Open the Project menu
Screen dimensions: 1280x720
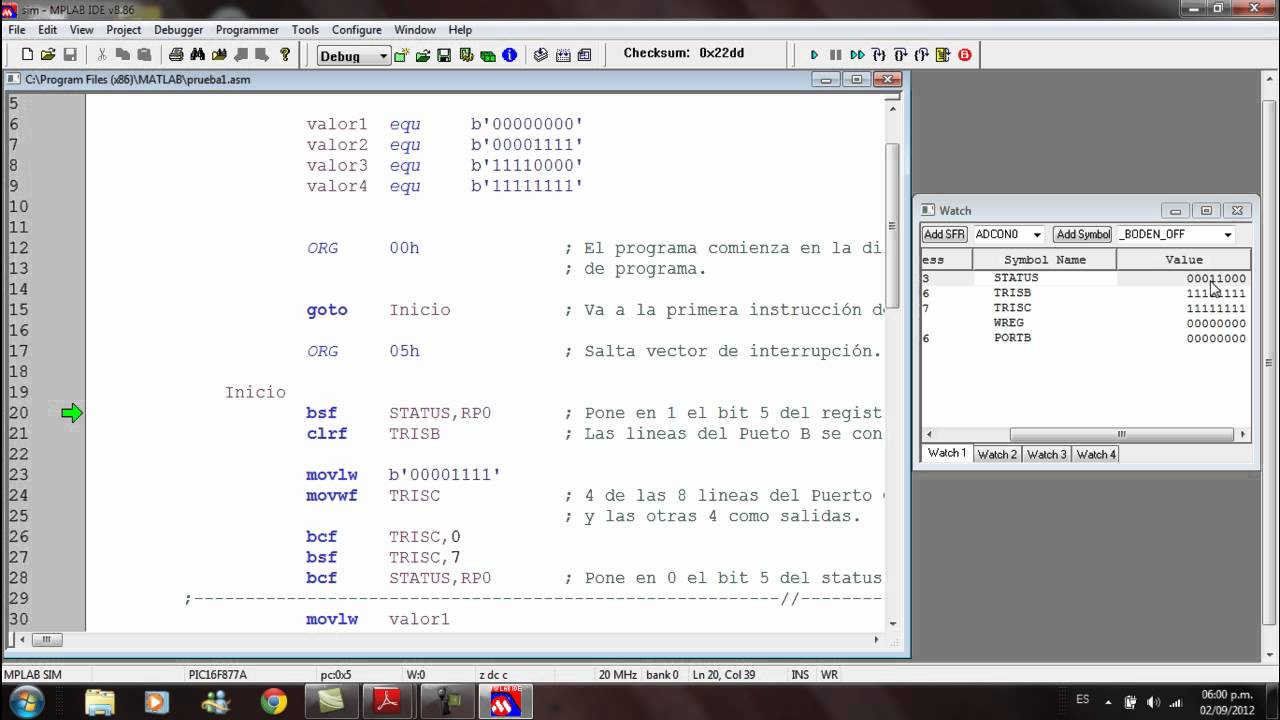point(124,30)
